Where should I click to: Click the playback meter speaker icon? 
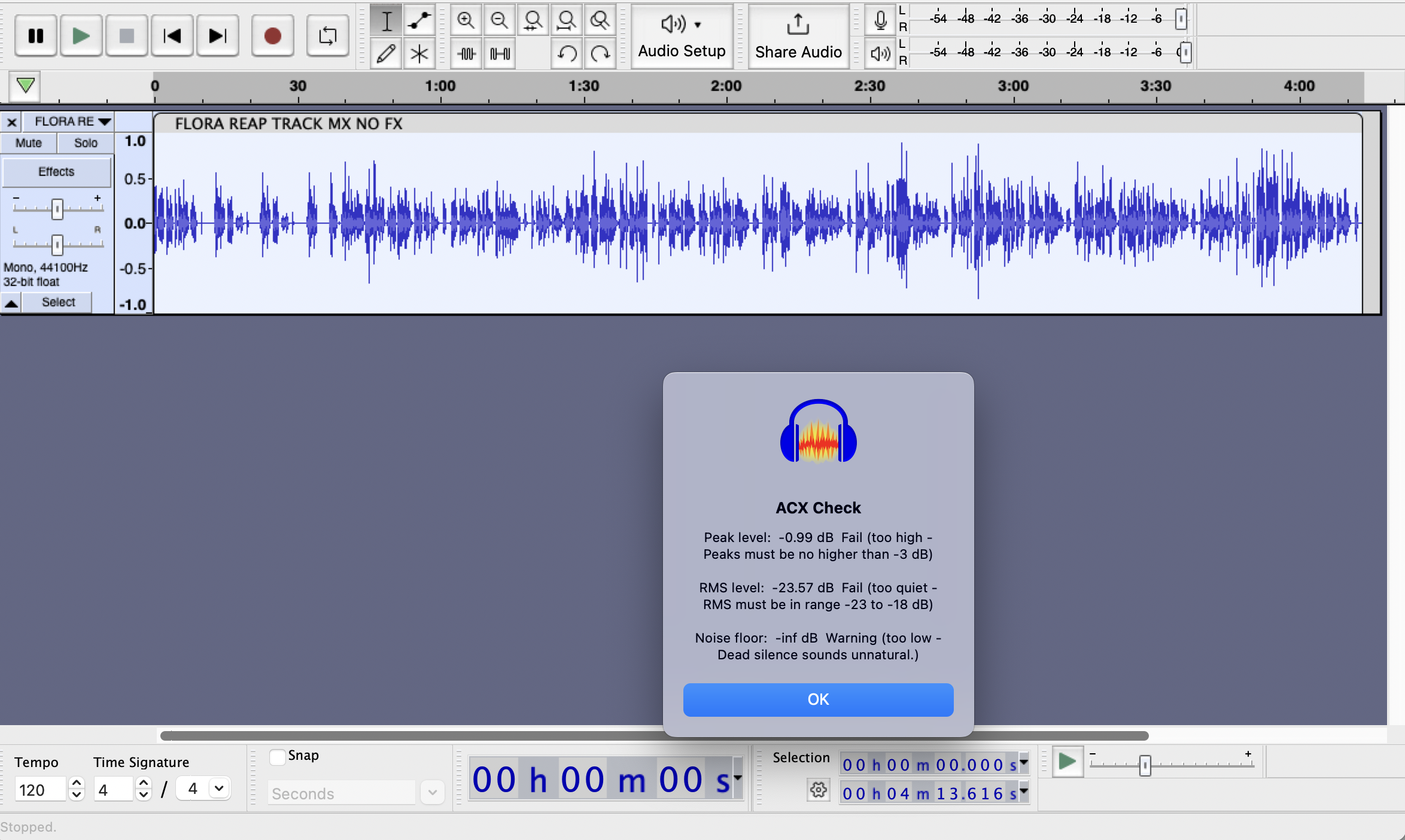click(x=880, y=54)
